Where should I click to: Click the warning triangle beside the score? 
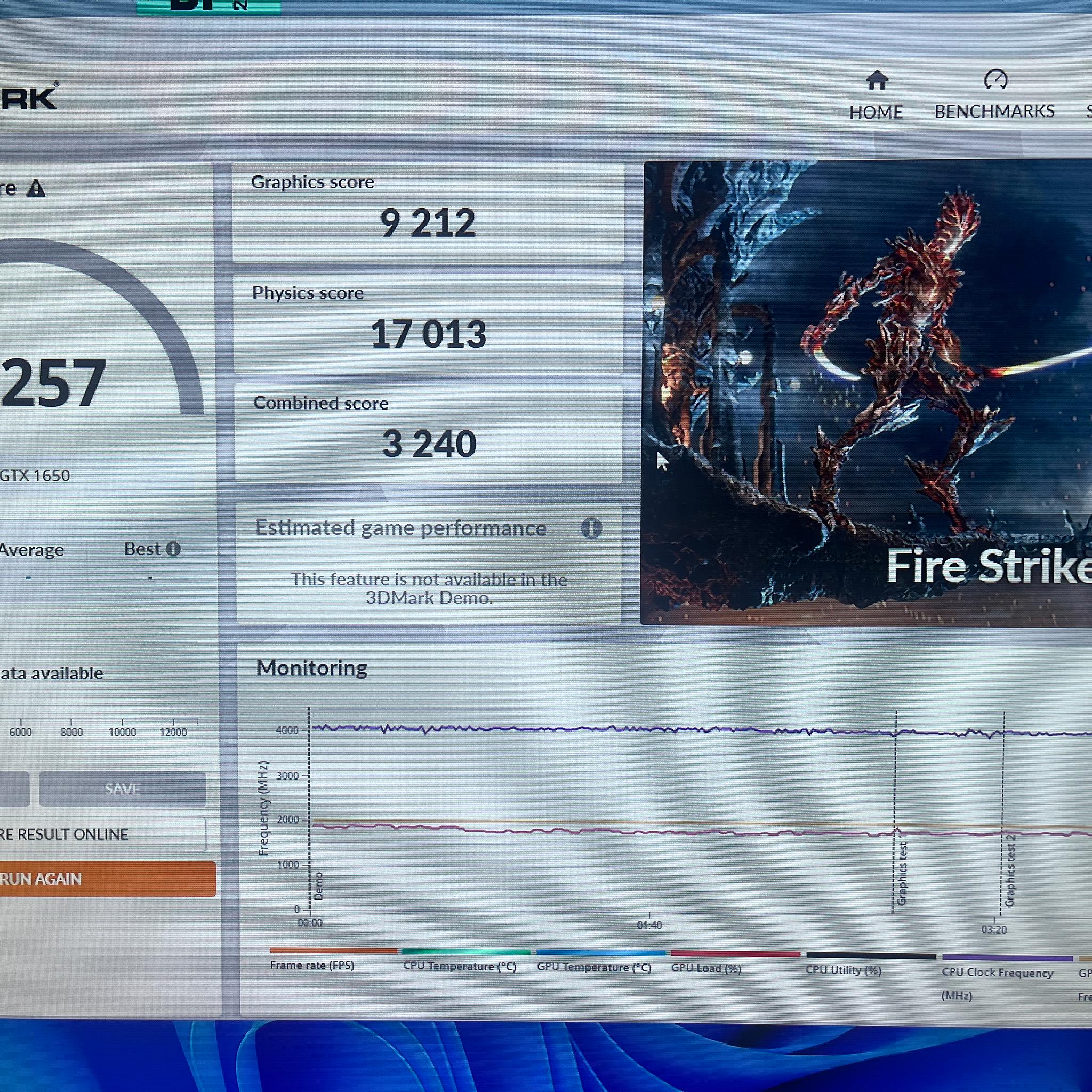[36, 188]
